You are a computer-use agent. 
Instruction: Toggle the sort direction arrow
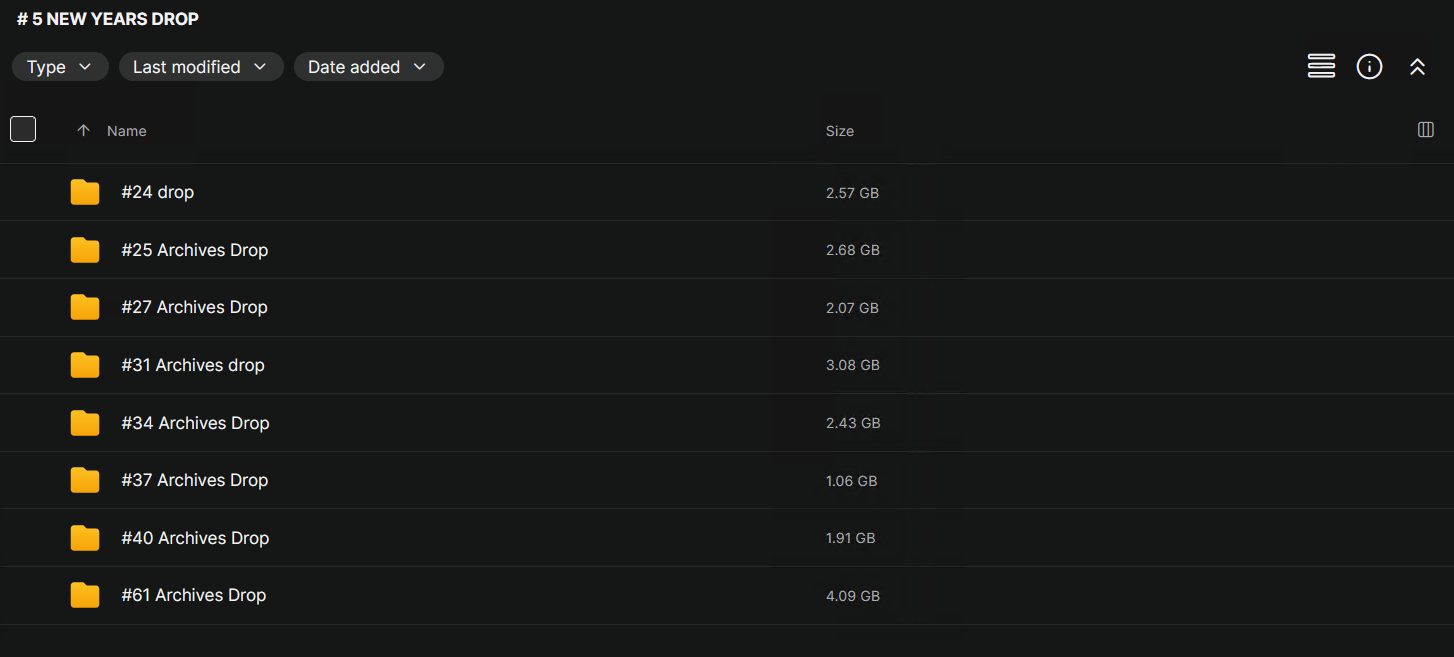(x=83, y=131)
